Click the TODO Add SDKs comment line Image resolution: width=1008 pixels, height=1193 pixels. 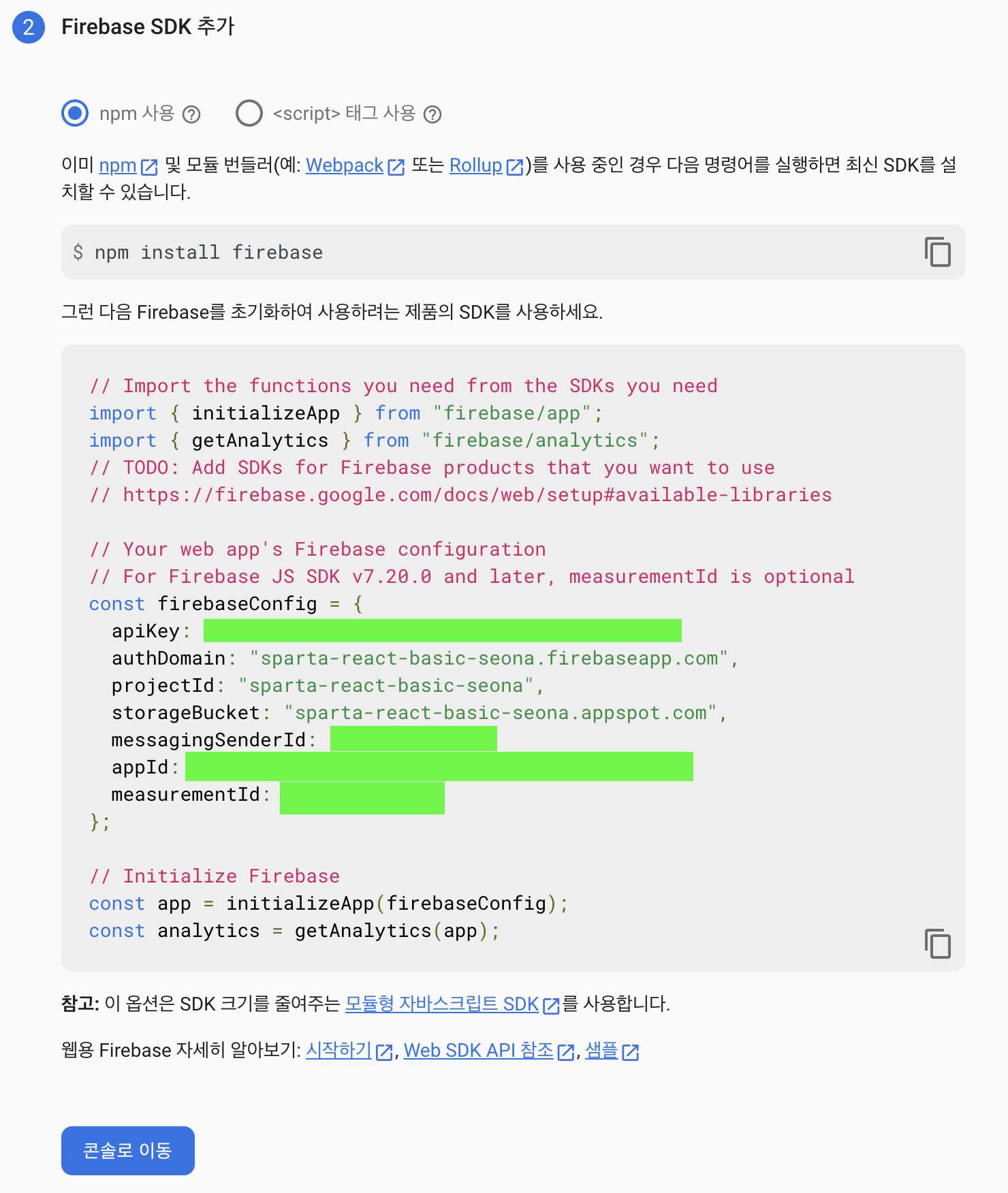click(x=432, y=468)
